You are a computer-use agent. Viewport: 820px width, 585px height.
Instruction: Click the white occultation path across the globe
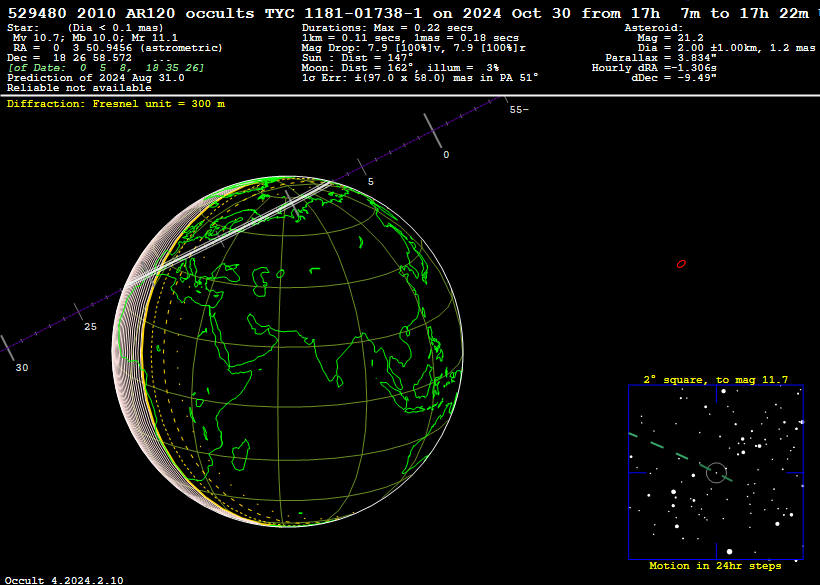coord(230,234)
